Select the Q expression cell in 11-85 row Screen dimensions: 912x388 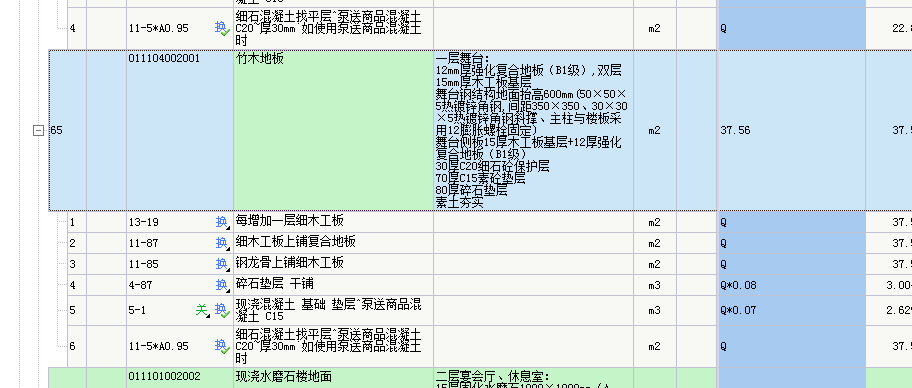[792, 264]
